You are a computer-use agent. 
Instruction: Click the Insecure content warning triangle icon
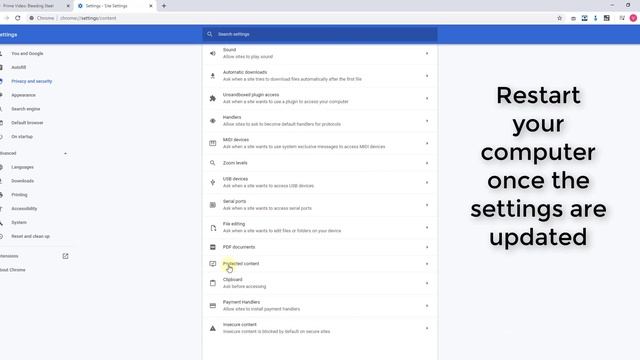(x=213, y=328)
